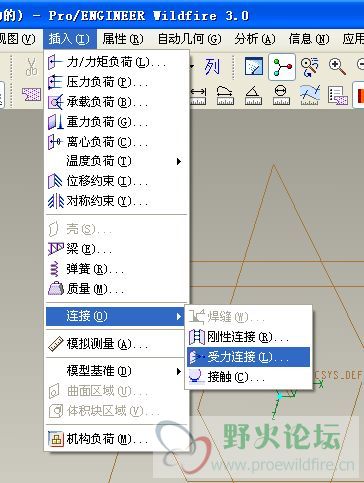The image size is (364, 483).
Task: Click the refit search magnifier icon
Action: [309, 67]
